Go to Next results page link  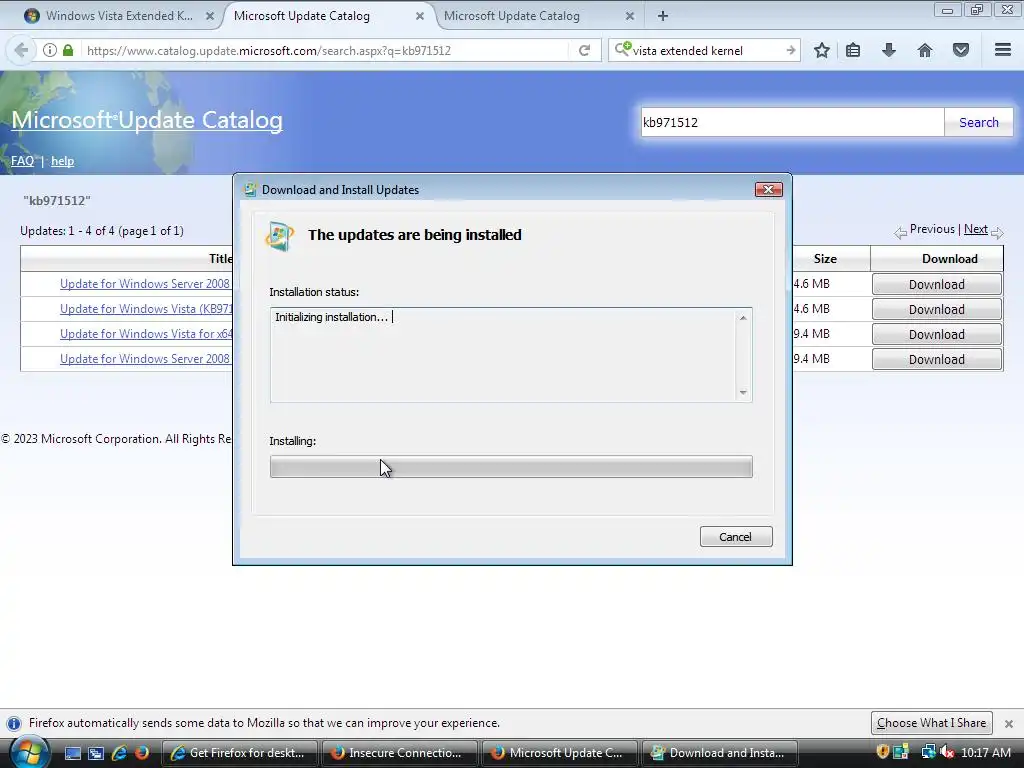coord(976,229)
